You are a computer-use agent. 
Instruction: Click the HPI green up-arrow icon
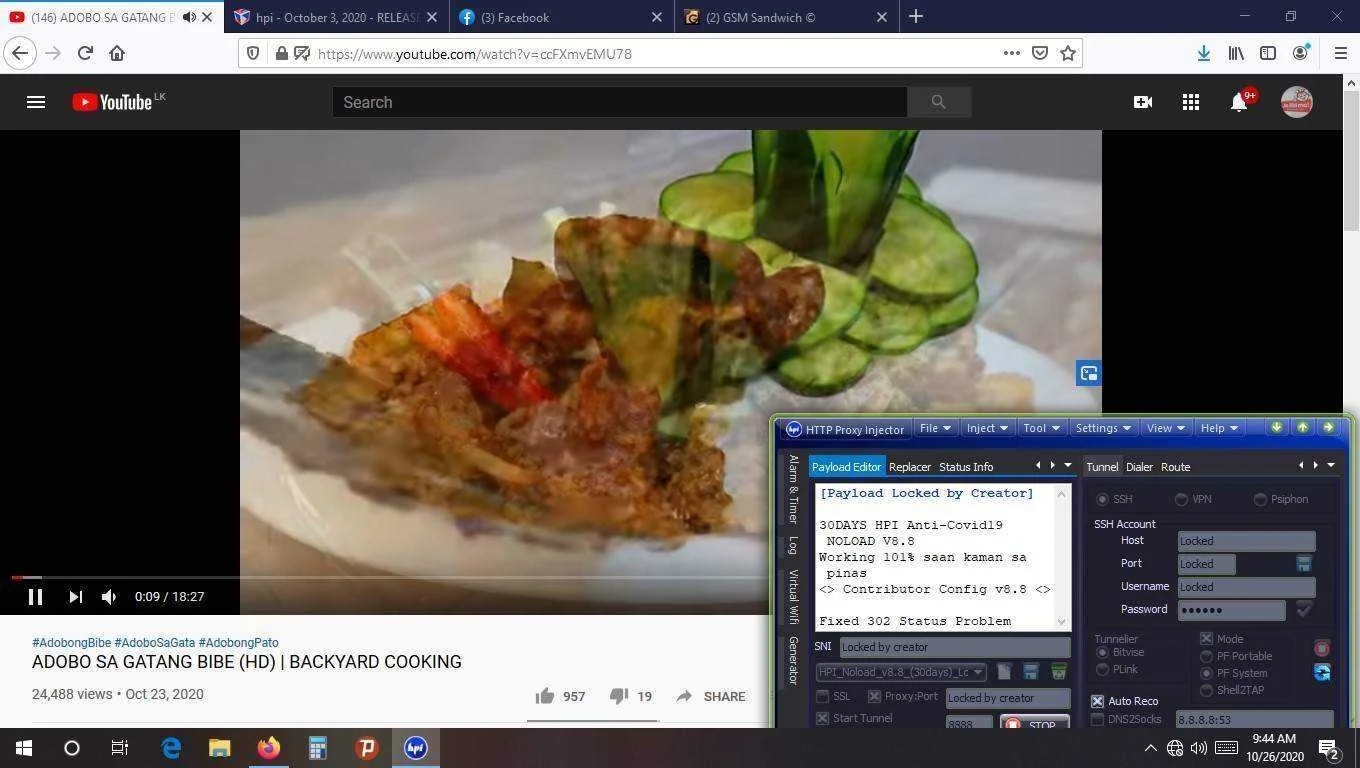click(1302, 428)
